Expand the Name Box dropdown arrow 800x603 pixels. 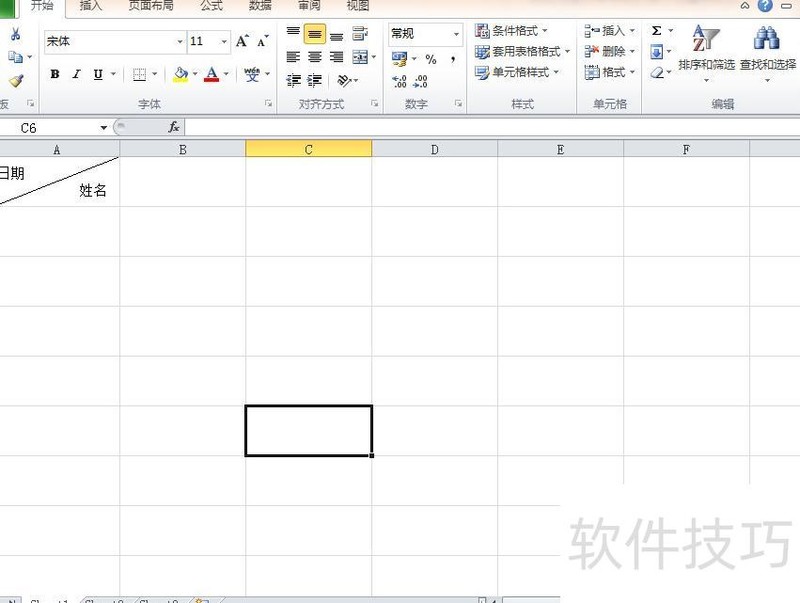tap(104, 128)
